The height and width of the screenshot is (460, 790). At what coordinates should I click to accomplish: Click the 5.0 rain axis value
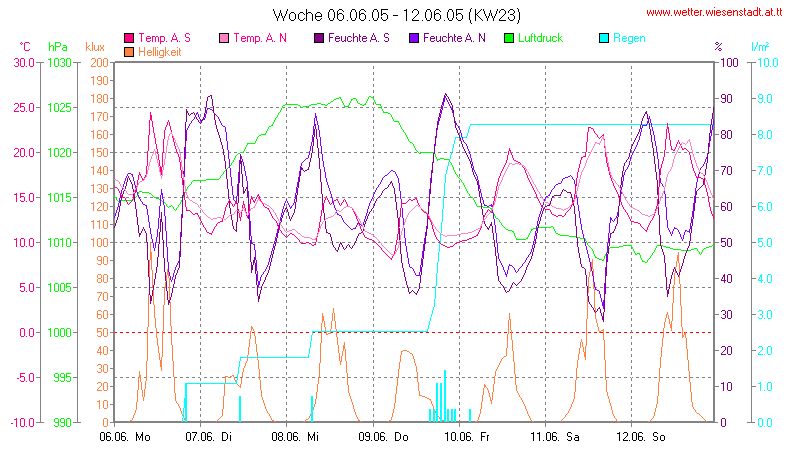click(x=765, y=243)
